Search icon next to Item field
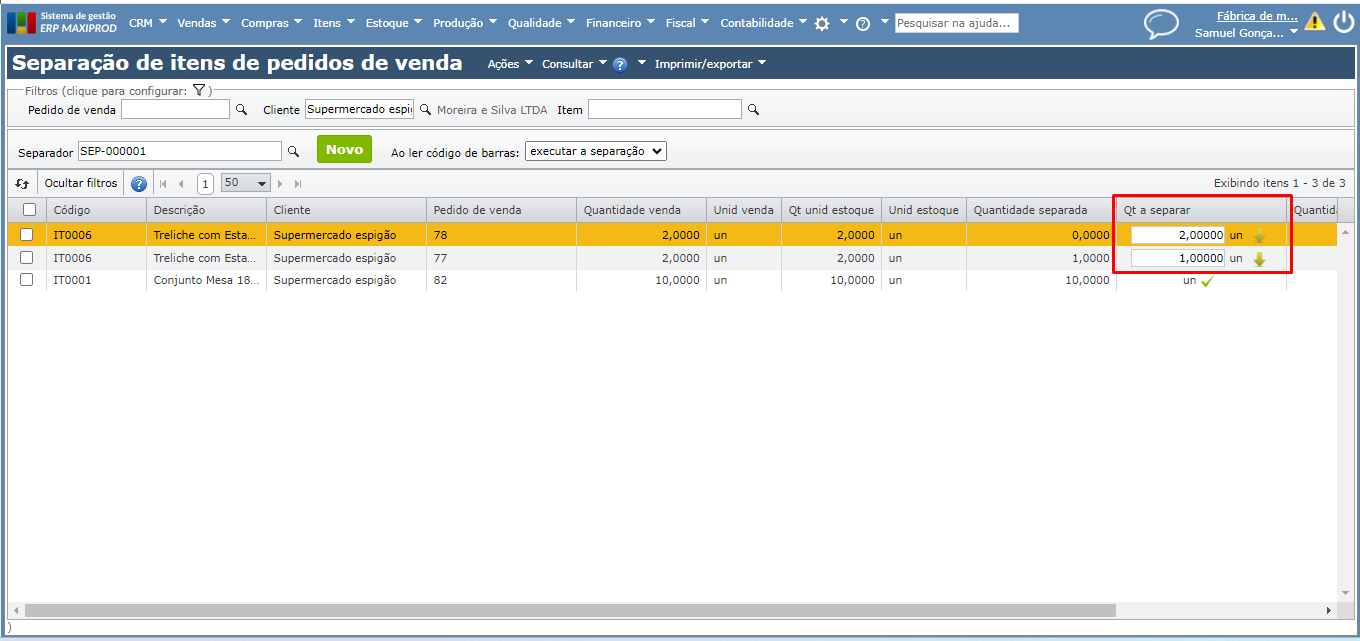This screenshot has height=641, width=1360. [754, 109]
